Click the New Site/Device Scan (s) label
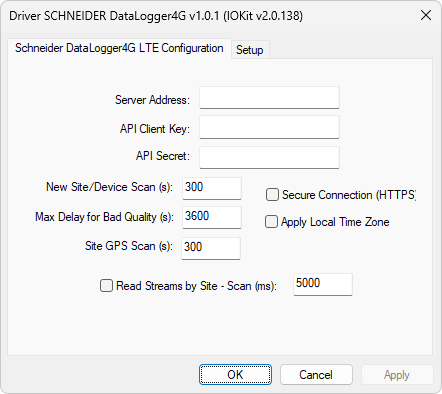 click(109, 187)
